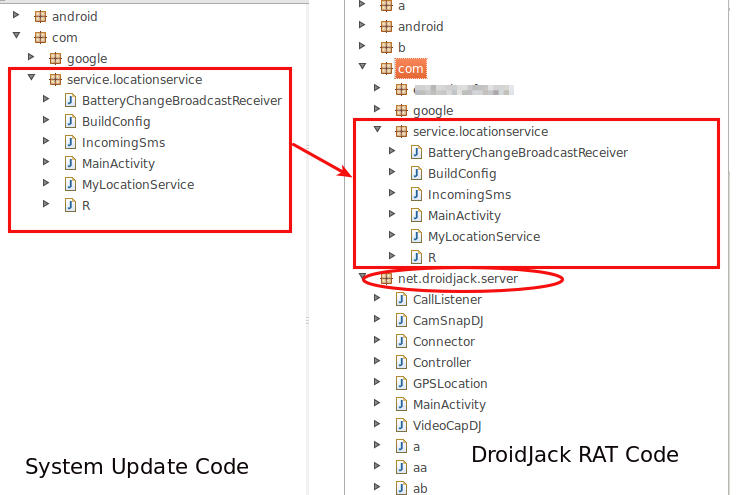Collapse the net.droidjack.server package node
Viewport: 738px width, 495px height.
(363, 278)
